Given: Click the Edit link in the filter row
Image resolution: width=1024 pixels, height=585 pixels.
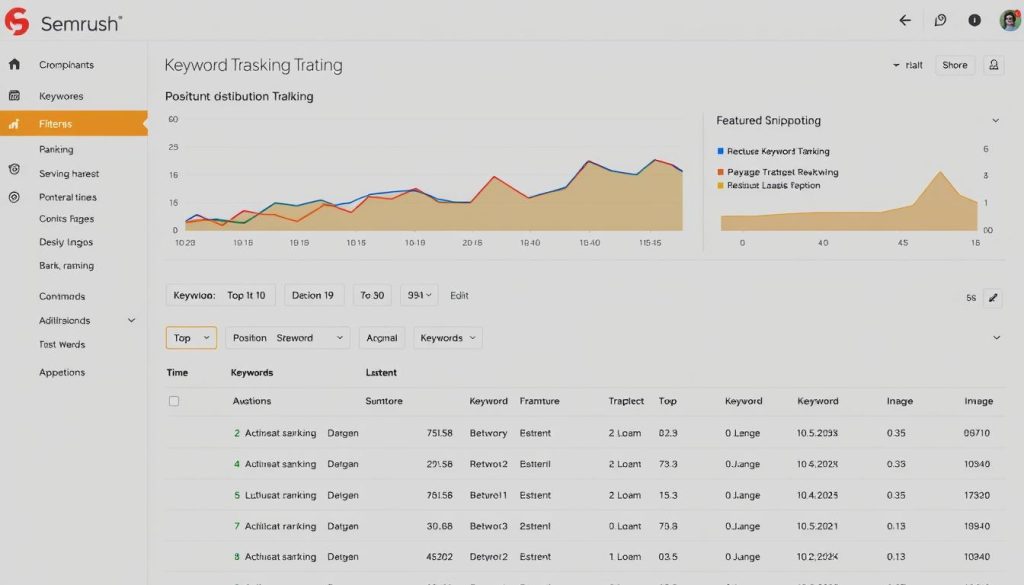Looking at the screenshot, I should 459,295.
